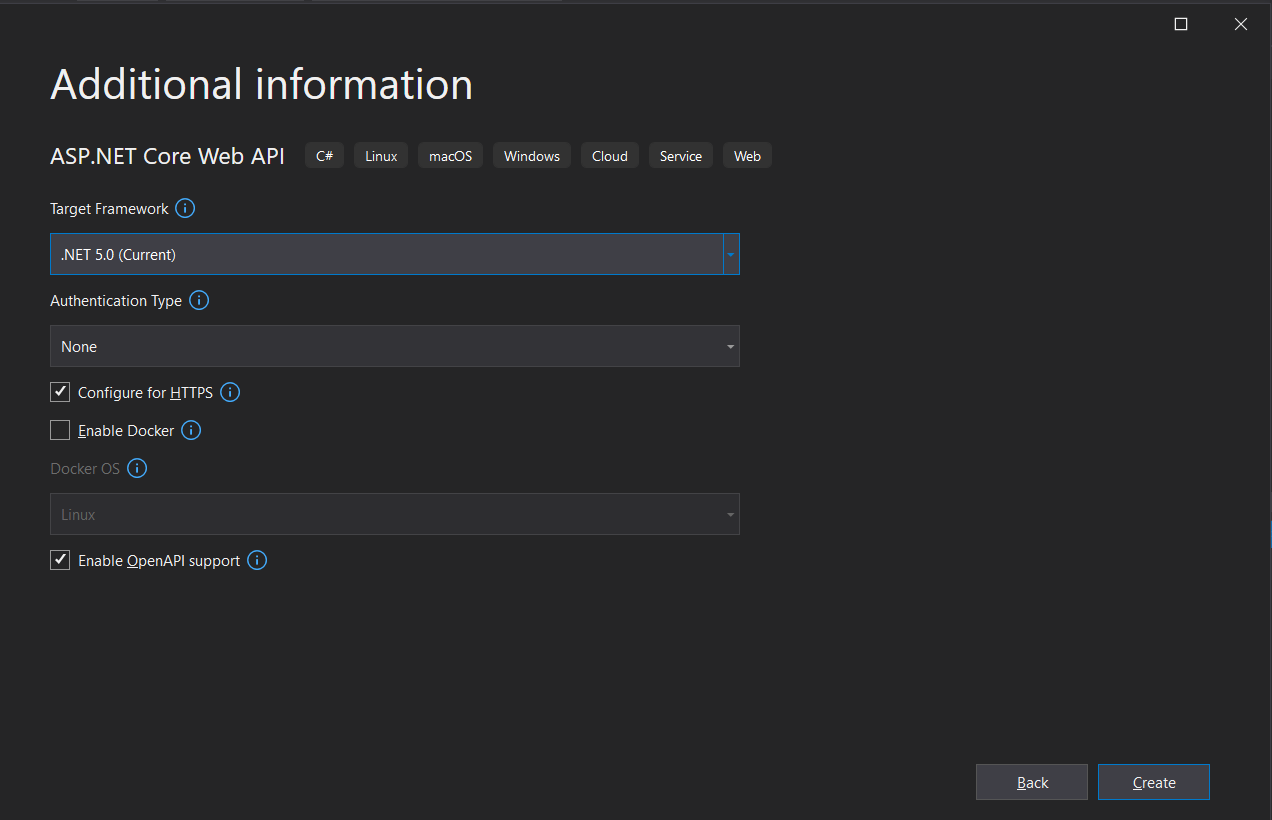Open the Target Framework info tooltip
The width and height of the screenshot is (1272, 820).
click(x=184, y=208)
